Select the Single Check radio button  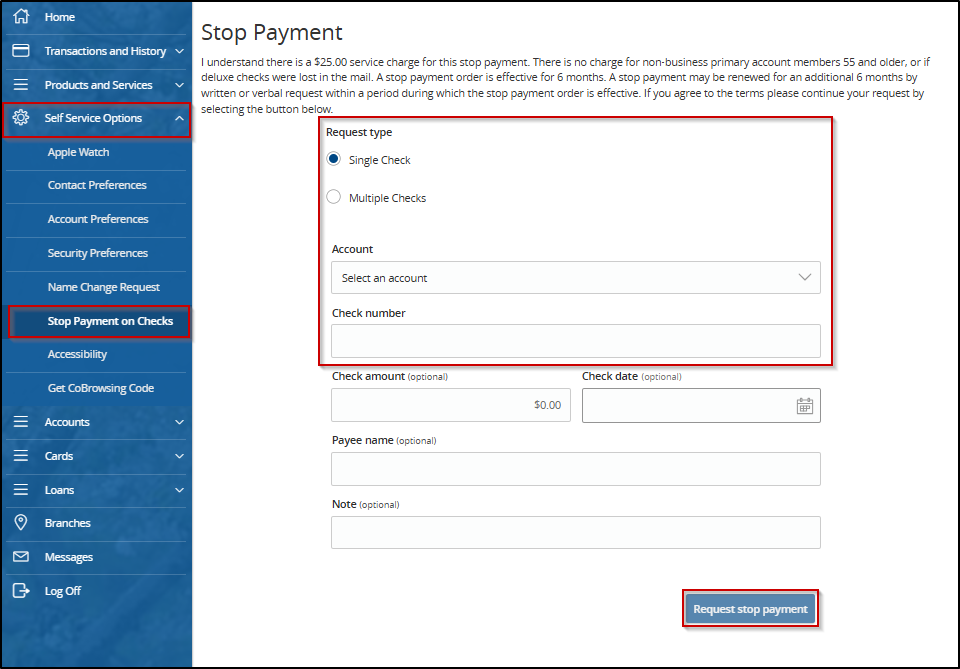coord(333,158)
